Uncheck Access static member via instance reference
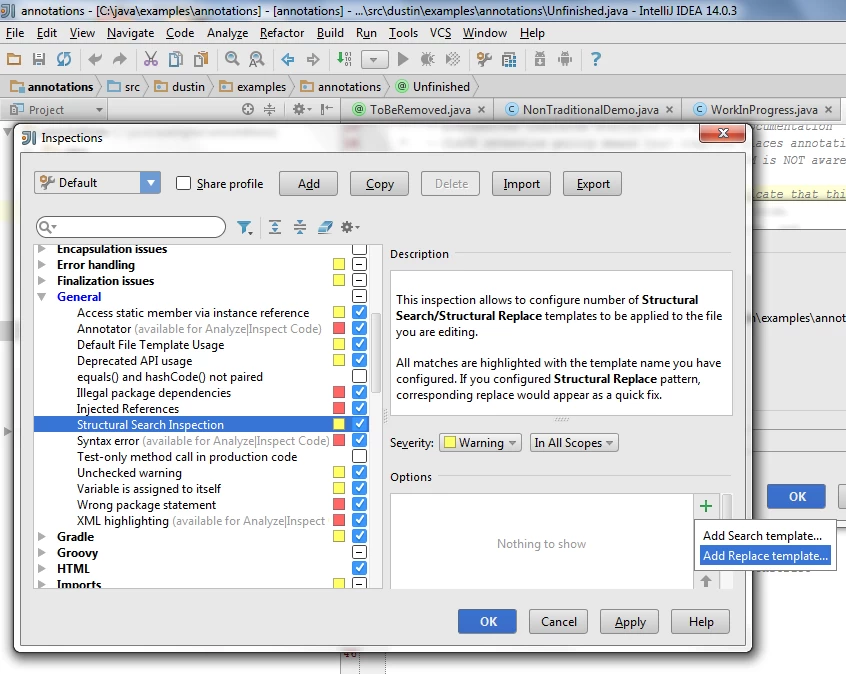 pyautogui.click(x=359, y=312)
